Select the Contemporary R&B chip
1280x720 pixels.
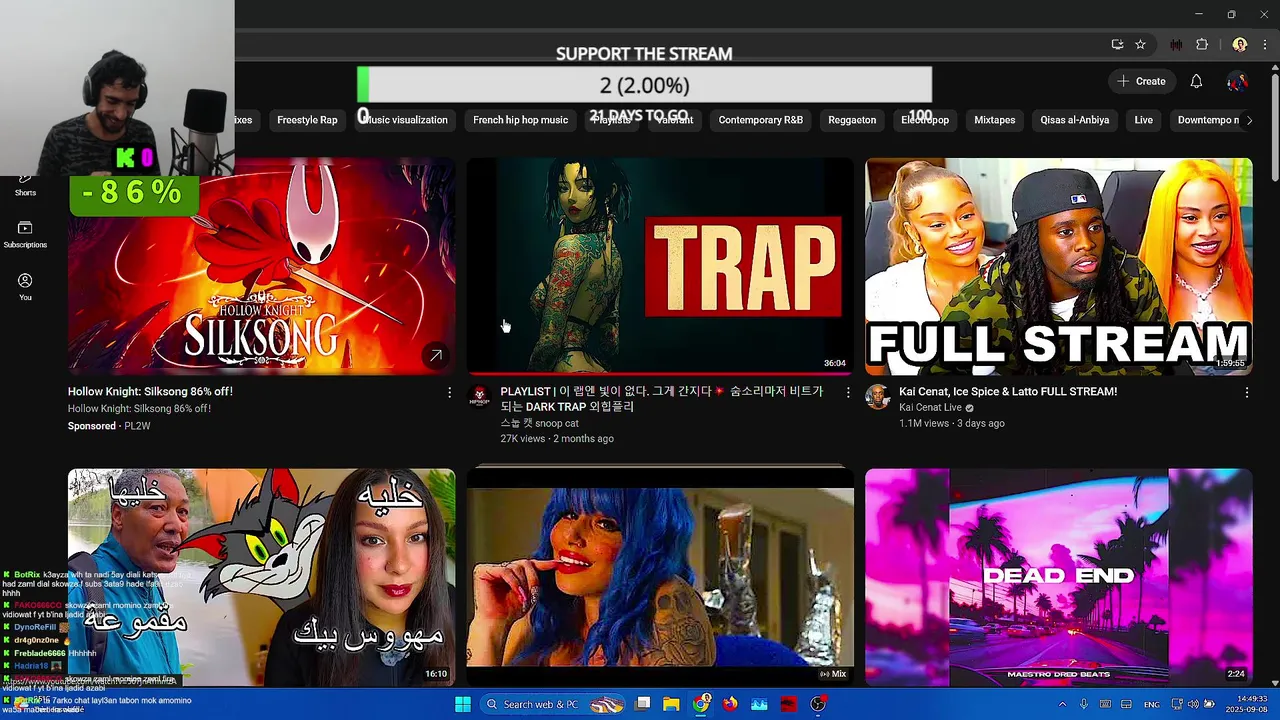coord(760,120)
